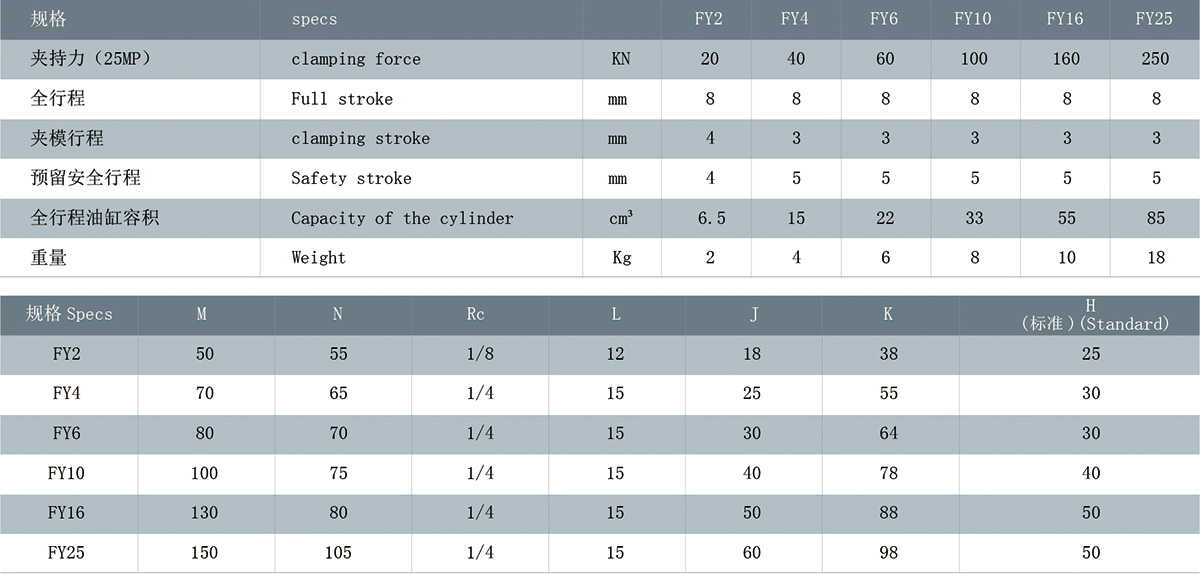Select the 'Safety stroke' row label
1200x574 pixels.
coord(351,178)
